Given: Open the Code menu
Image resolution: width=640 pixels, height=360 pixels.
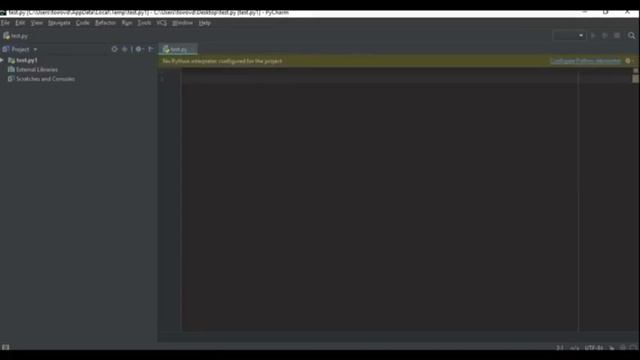Looking at the screenshot, I should pos(82,23).
